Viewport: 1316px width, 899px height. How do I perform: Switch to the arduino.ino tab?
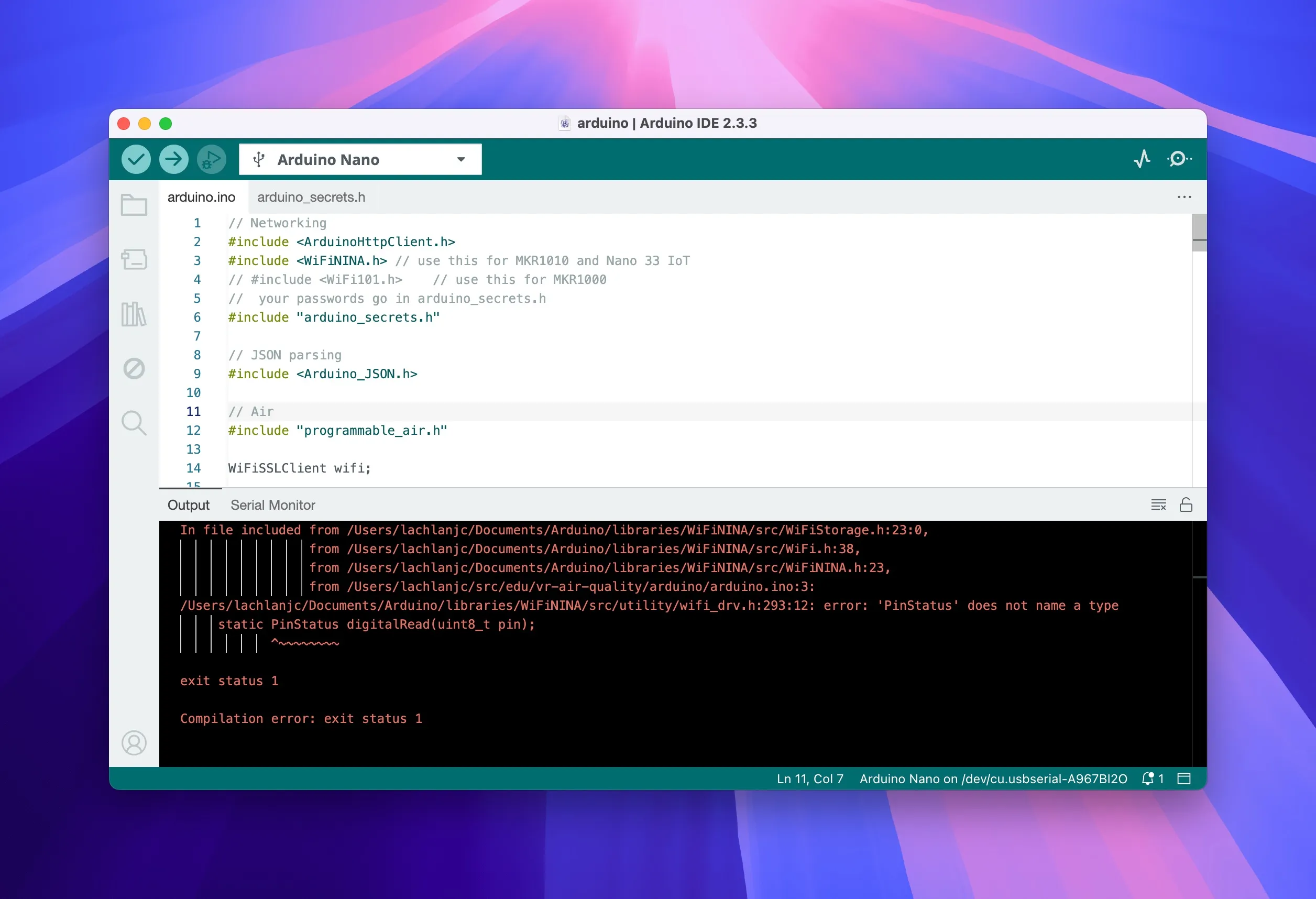pos(202,197)
